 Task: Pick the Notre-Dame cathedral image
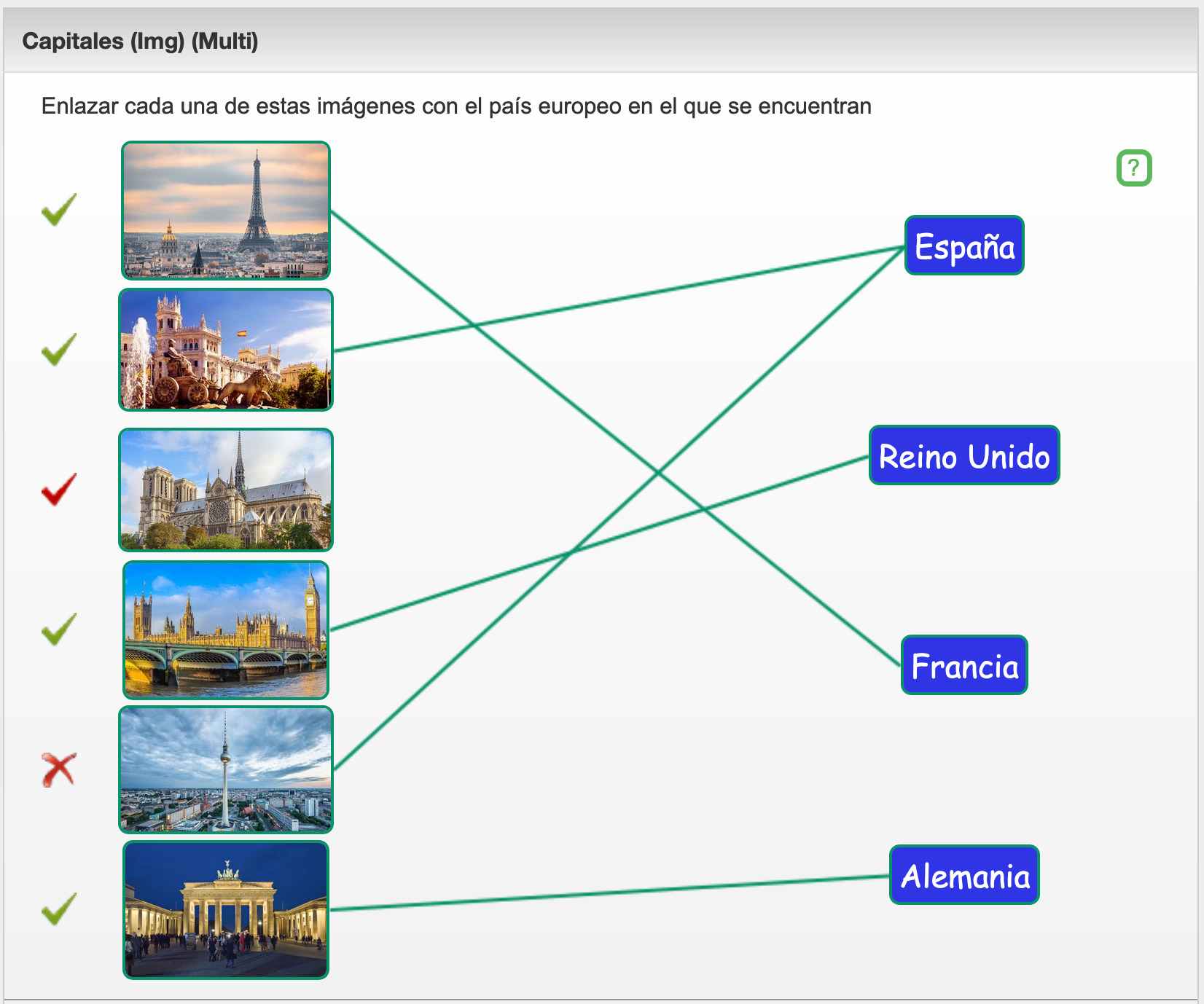(226, 490)
